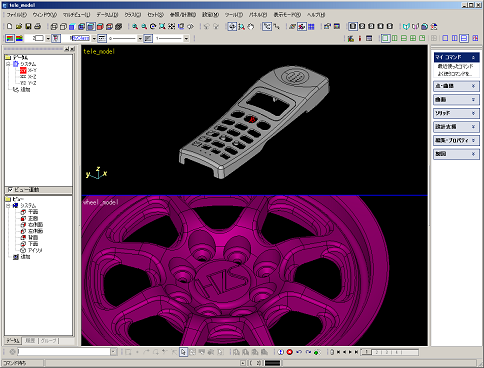The height and width of the screenshot is (368, 484).
Task: Toggle the ビュー連動 checkbox
Action: point(10,190)
